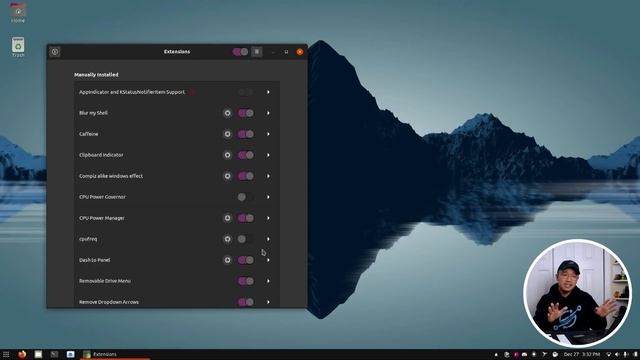Open Clipboard Indicator settings gear
This screenshot has width=640, height=360.
tap(227, 155)
